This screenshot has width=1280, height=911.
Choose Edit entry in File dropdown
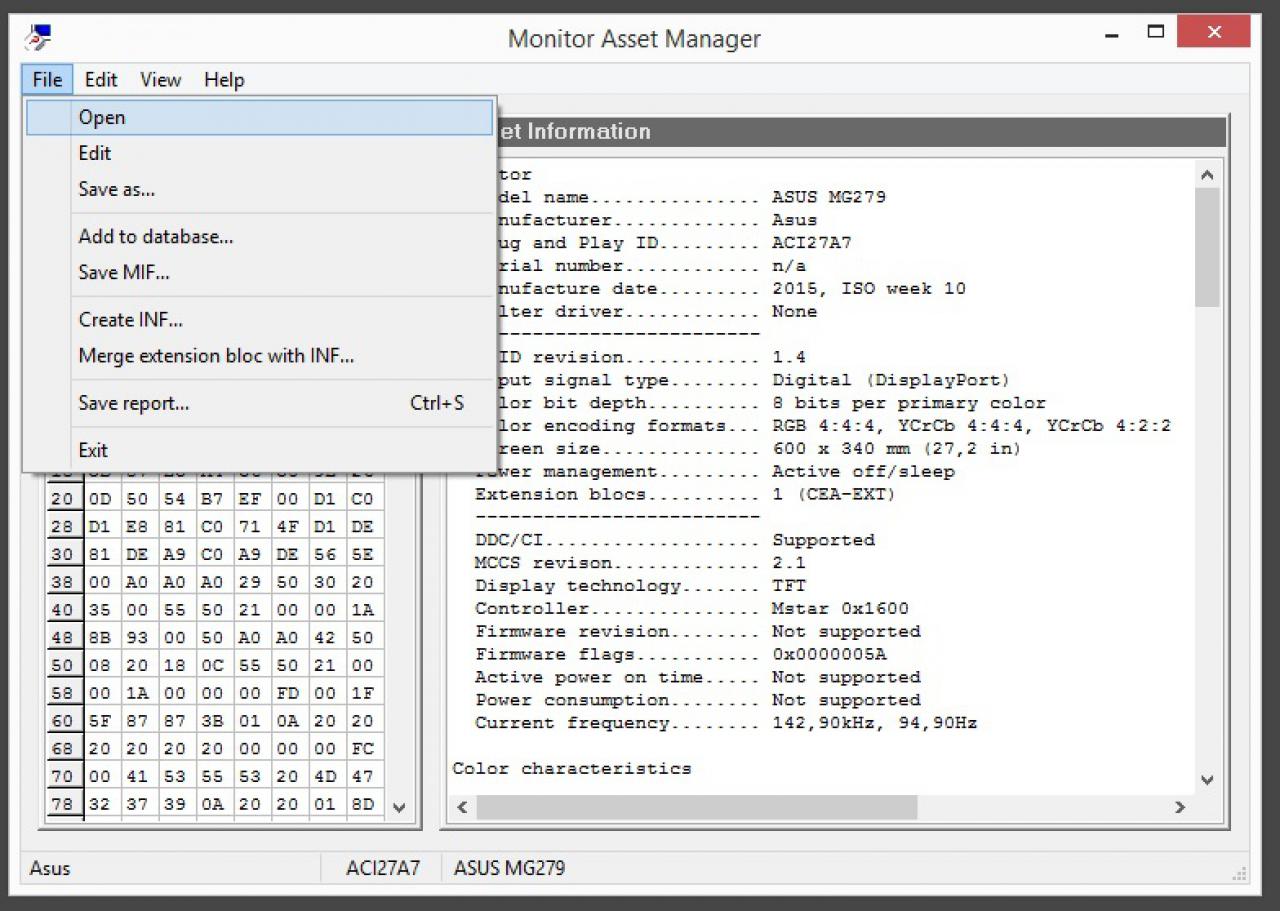[x=260, y=153]
